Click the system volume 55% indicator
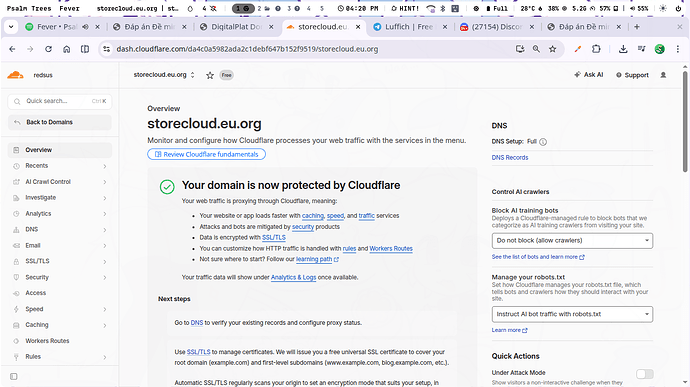Image resolution: width=690 pixels, height=387 pixels. [x=639, y=8]
